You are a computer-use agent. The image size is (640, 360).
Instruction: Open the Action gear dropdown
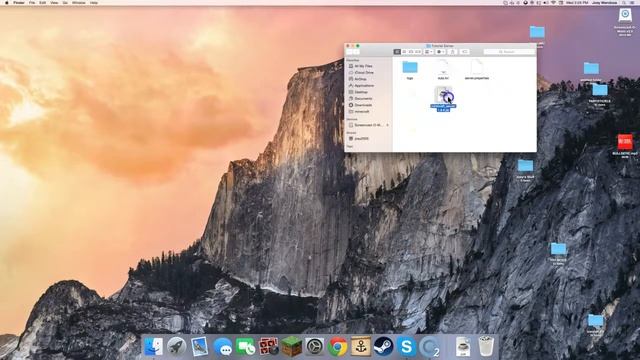[441, 52]
